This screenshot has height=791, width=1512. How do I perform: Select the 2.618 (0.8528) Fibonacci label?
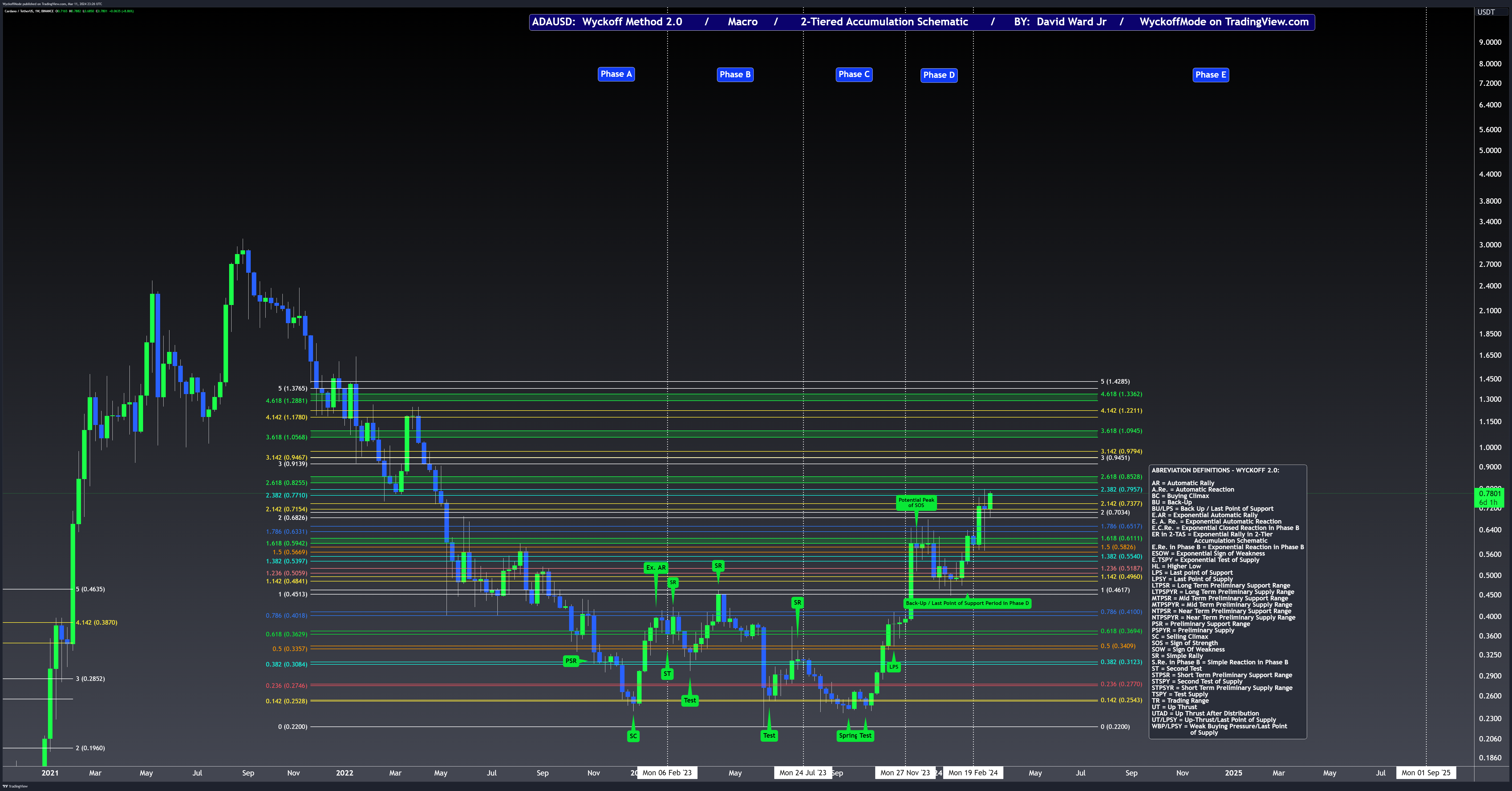coord(1121,477)
